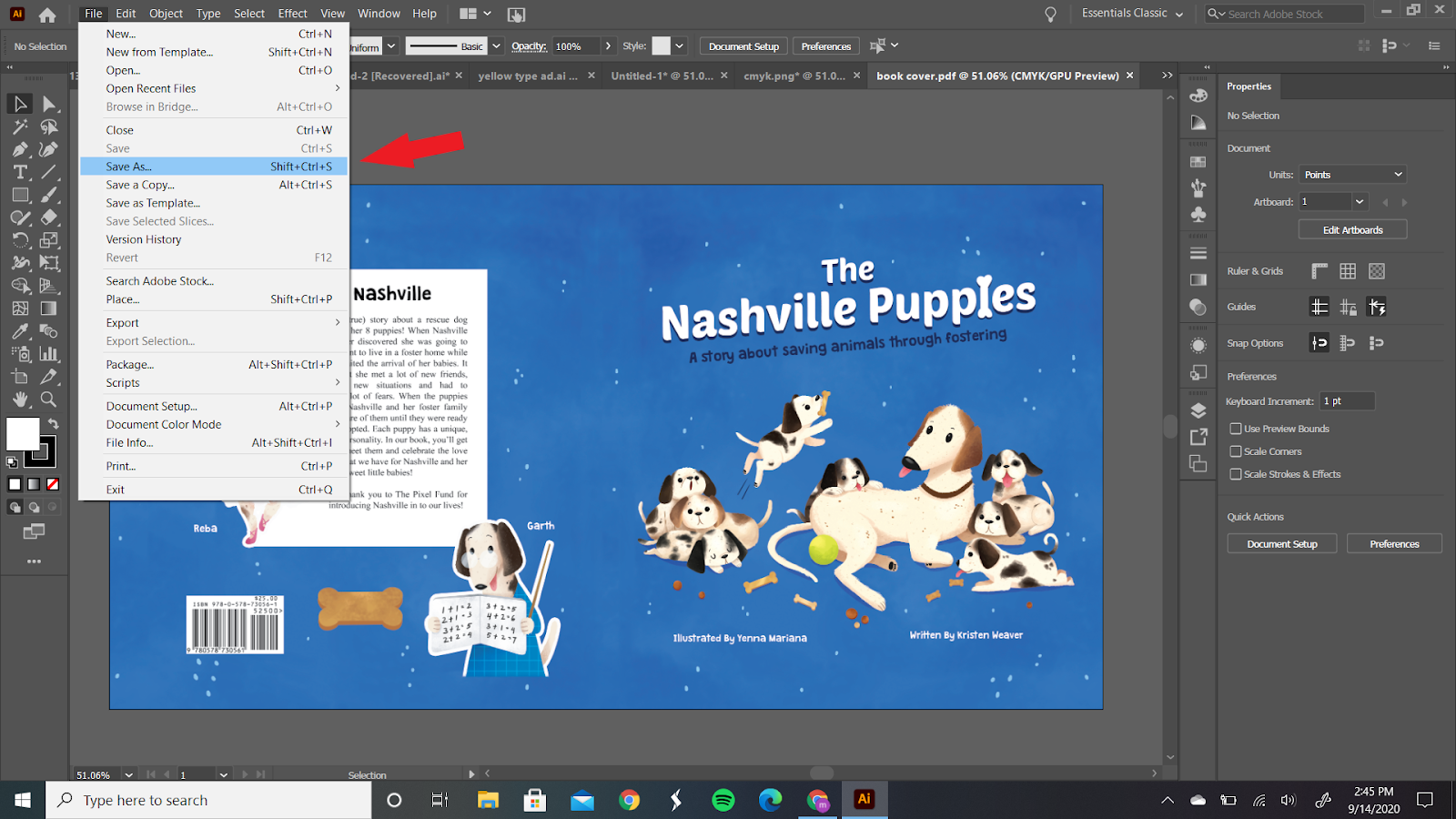This screenshot has width=1456, height=819.
Task: Click the Search Adobe Stock field
Action: point(1285,14)
